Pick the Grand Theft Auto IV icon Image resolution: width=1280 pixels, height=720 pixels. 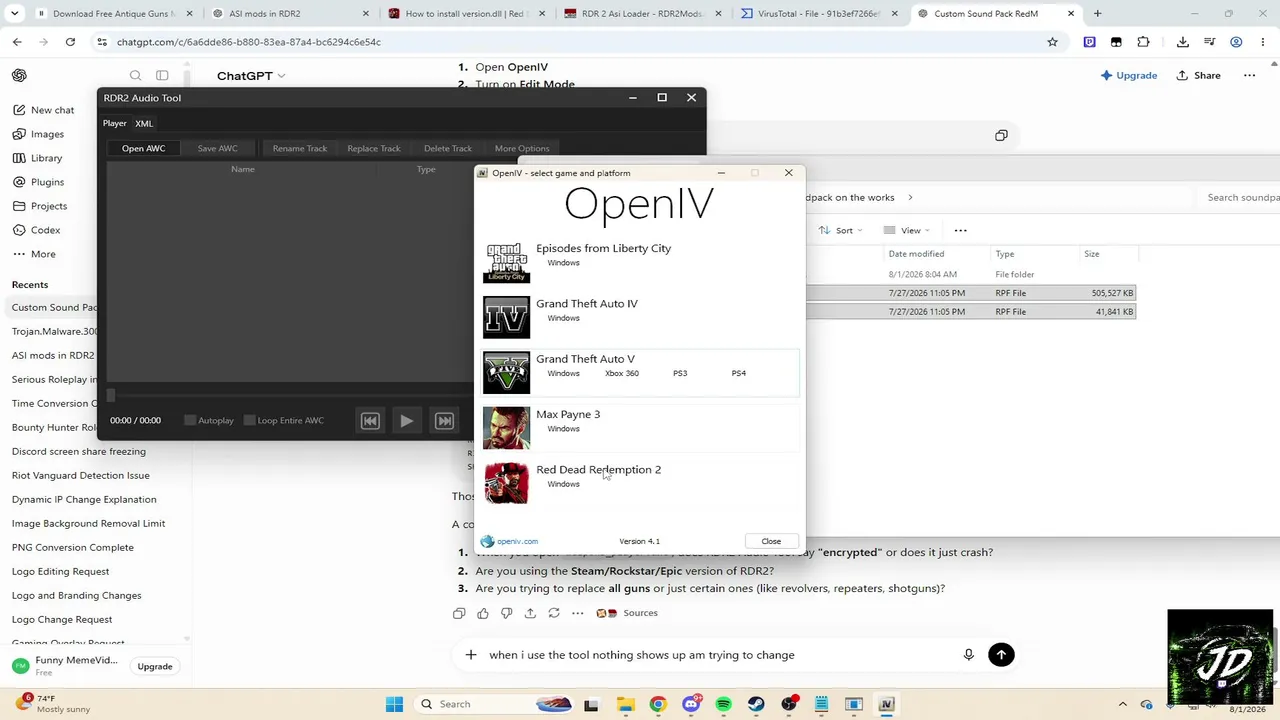tap(506, 317)
